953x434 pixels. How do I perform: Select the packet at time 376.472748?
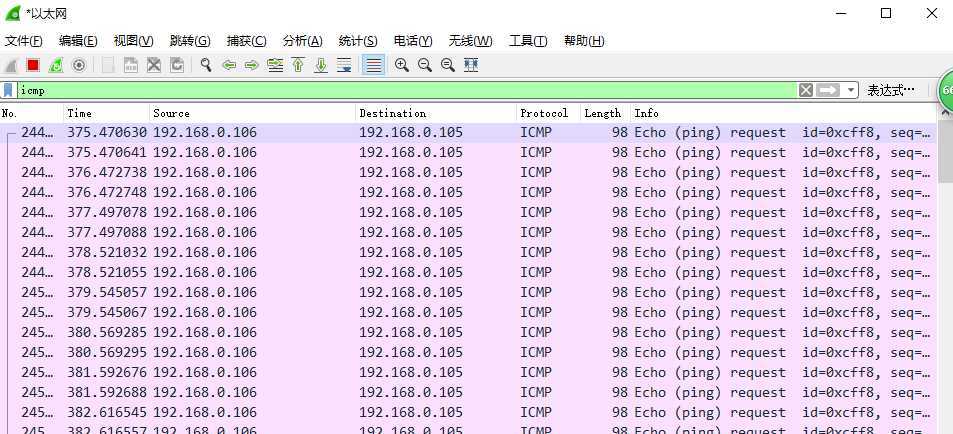tap(468, 193)
